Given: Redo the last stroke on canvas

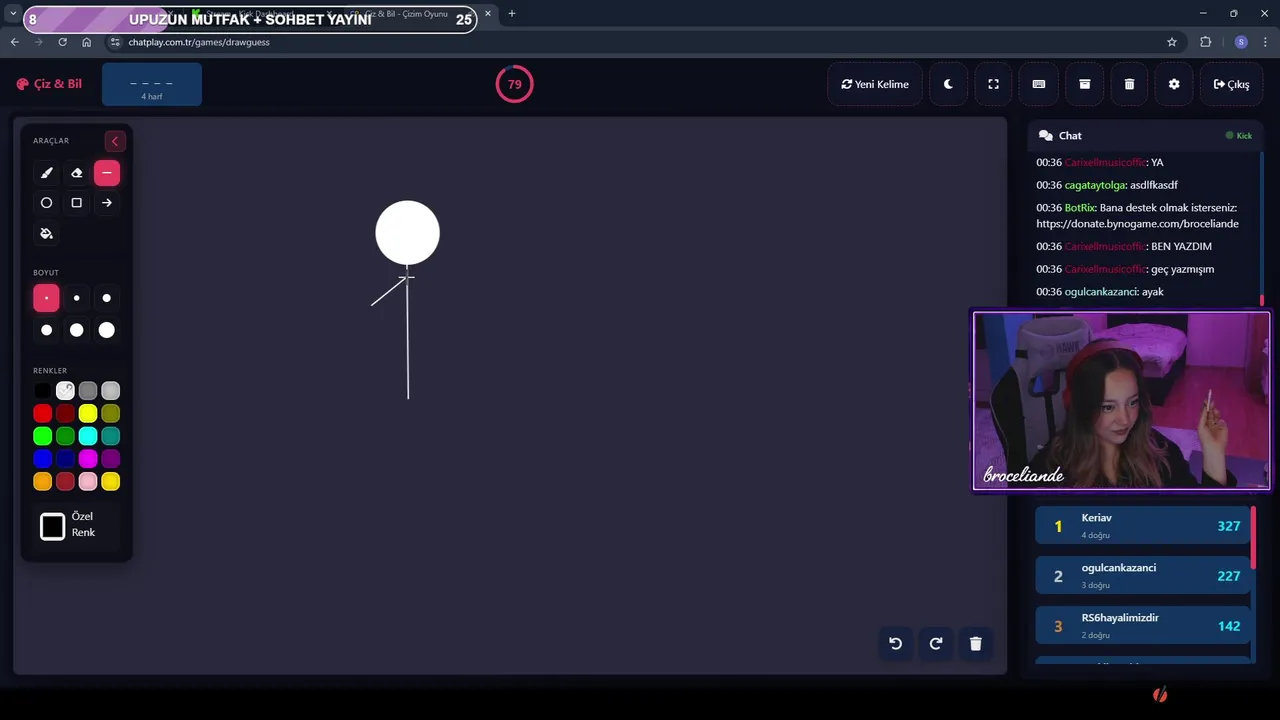Looking at the screenshot, I should (x=936, y=644).
